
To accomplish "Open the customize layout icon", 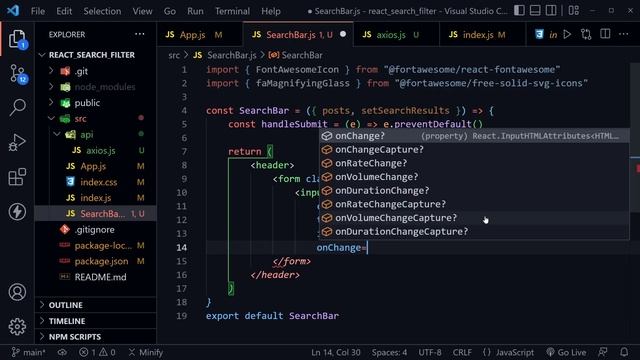I will [573, 11].
